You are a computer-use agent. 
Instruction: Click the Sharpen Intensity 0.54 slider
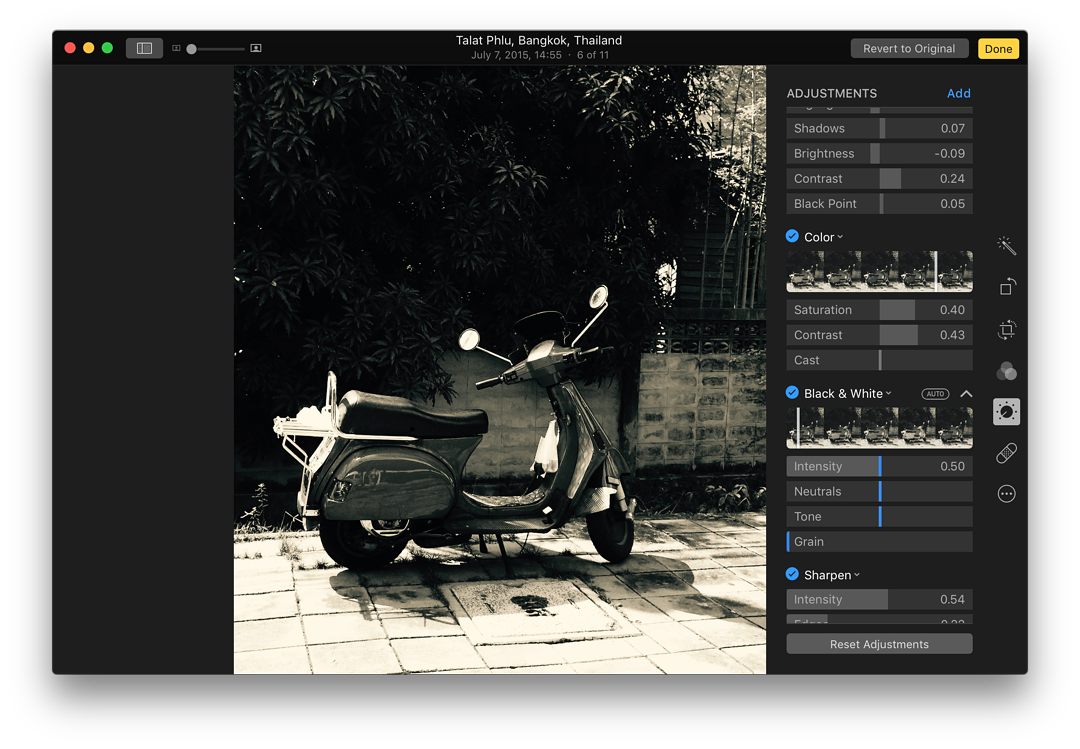tap(879, 599)
